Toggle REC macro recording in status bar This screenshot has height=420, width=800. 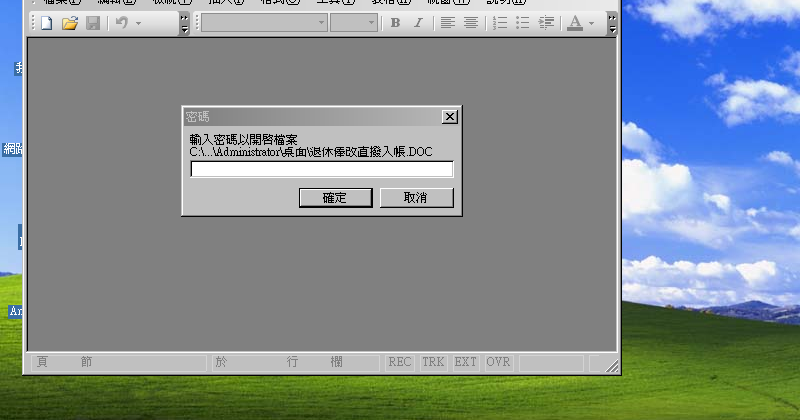[399, 362]
